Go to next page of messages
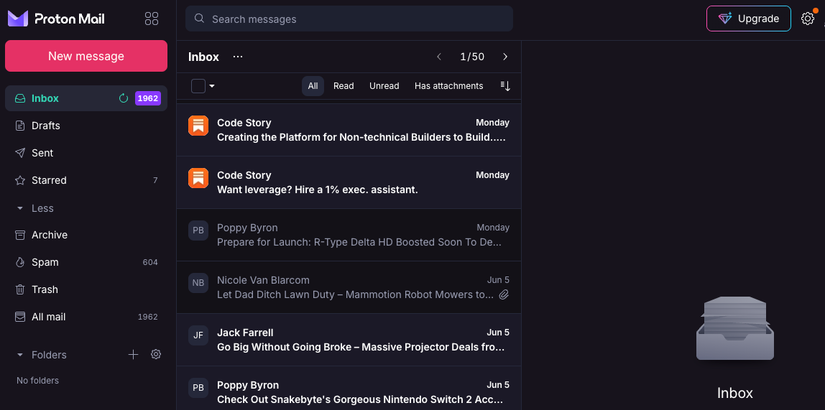This screenshot has height=410, width=825. pos(505,57)
